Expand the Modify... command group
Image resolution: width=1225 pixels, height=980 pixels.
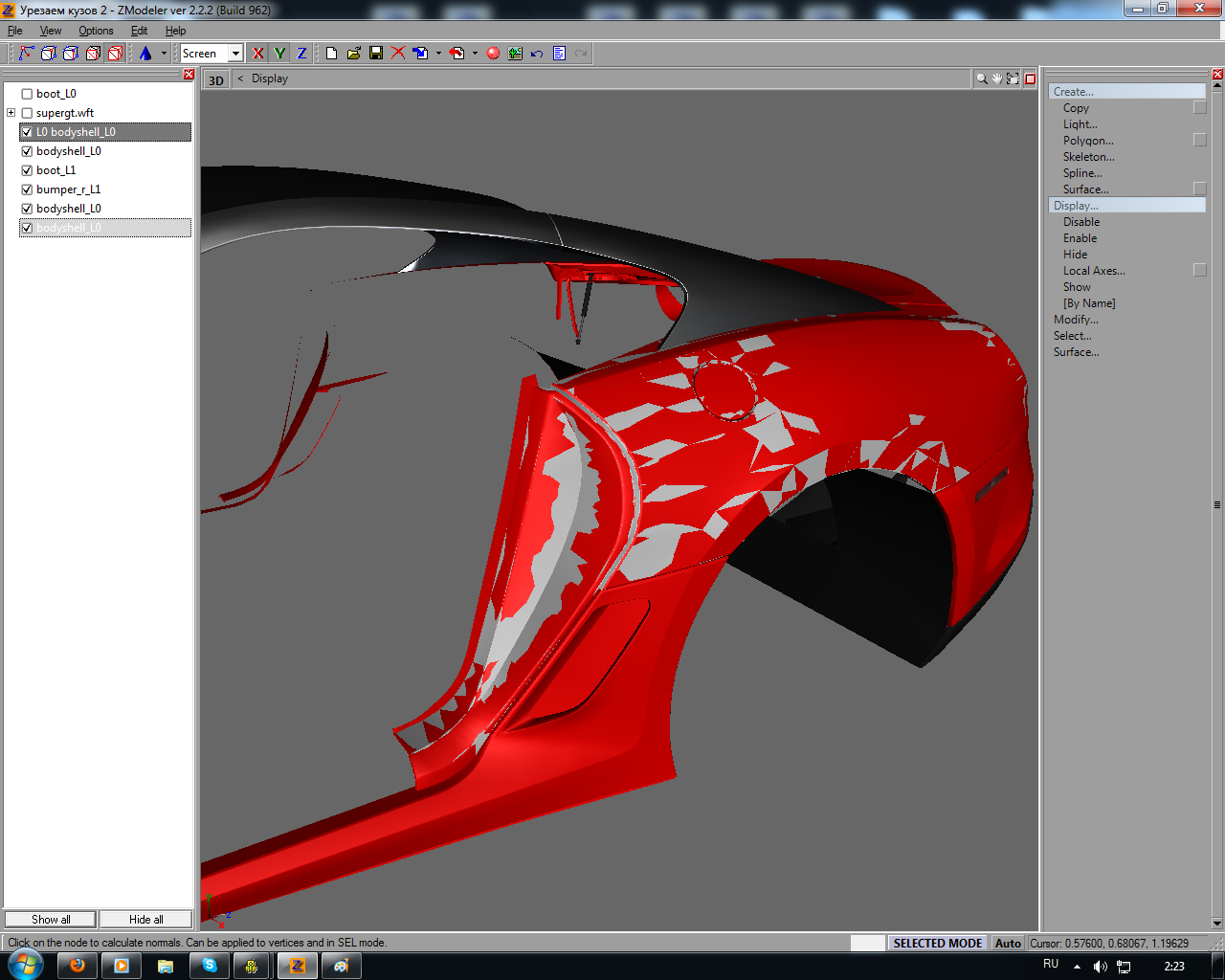pos(1076,320)
